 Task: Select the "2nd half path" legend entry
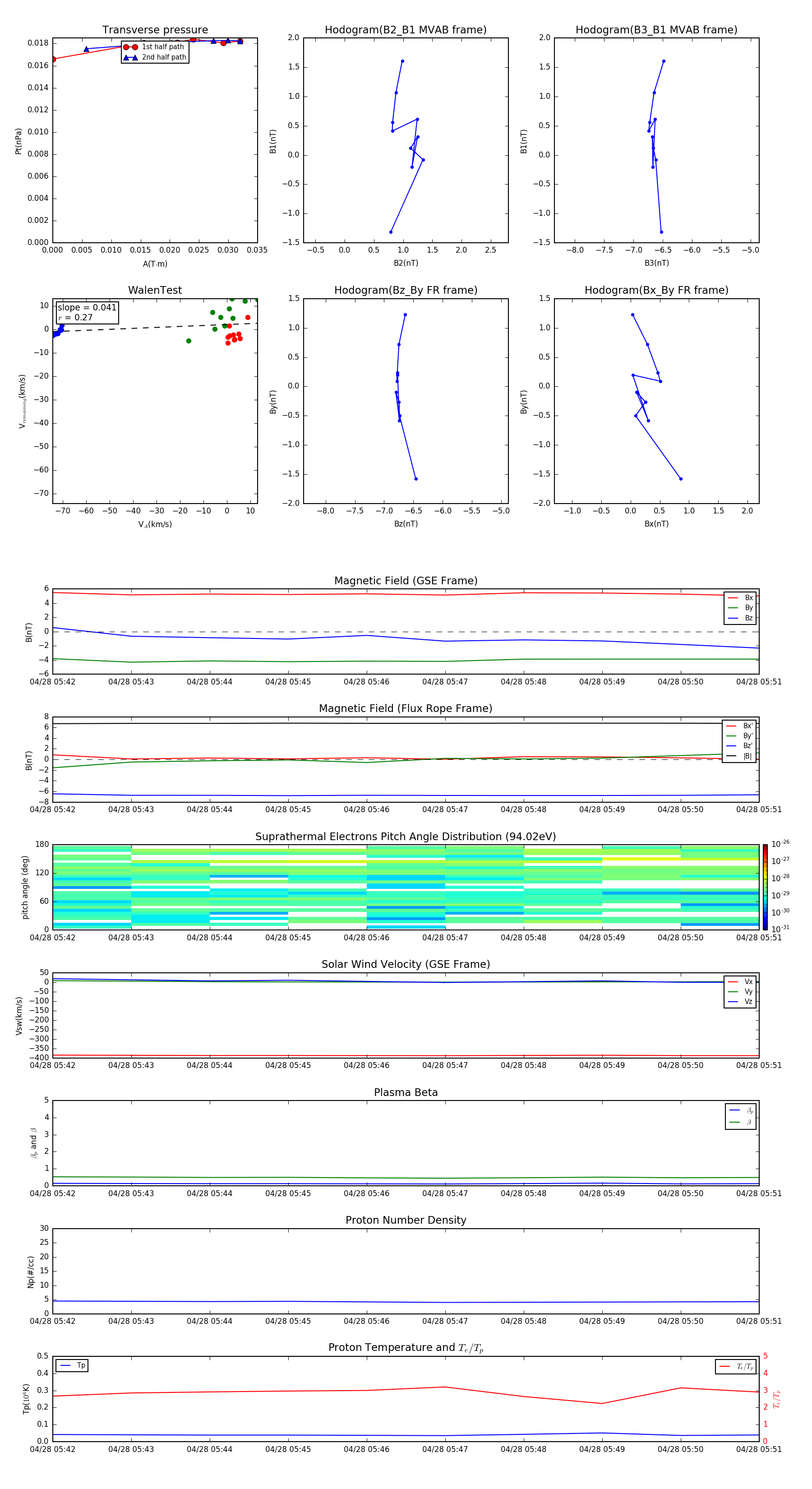[154, 57]
